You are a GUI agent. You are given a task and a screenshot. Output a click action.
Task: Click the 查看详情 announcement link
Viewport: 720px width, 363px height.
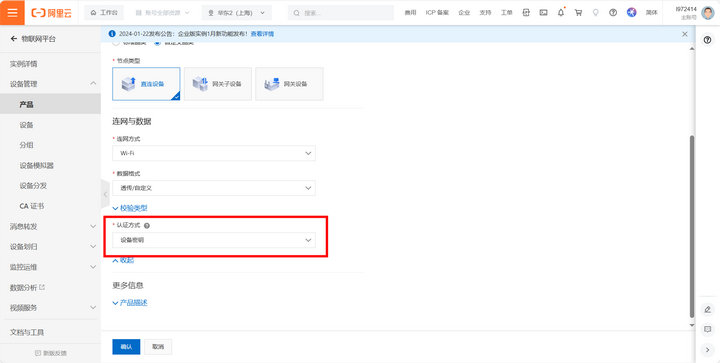pos(262,34)
